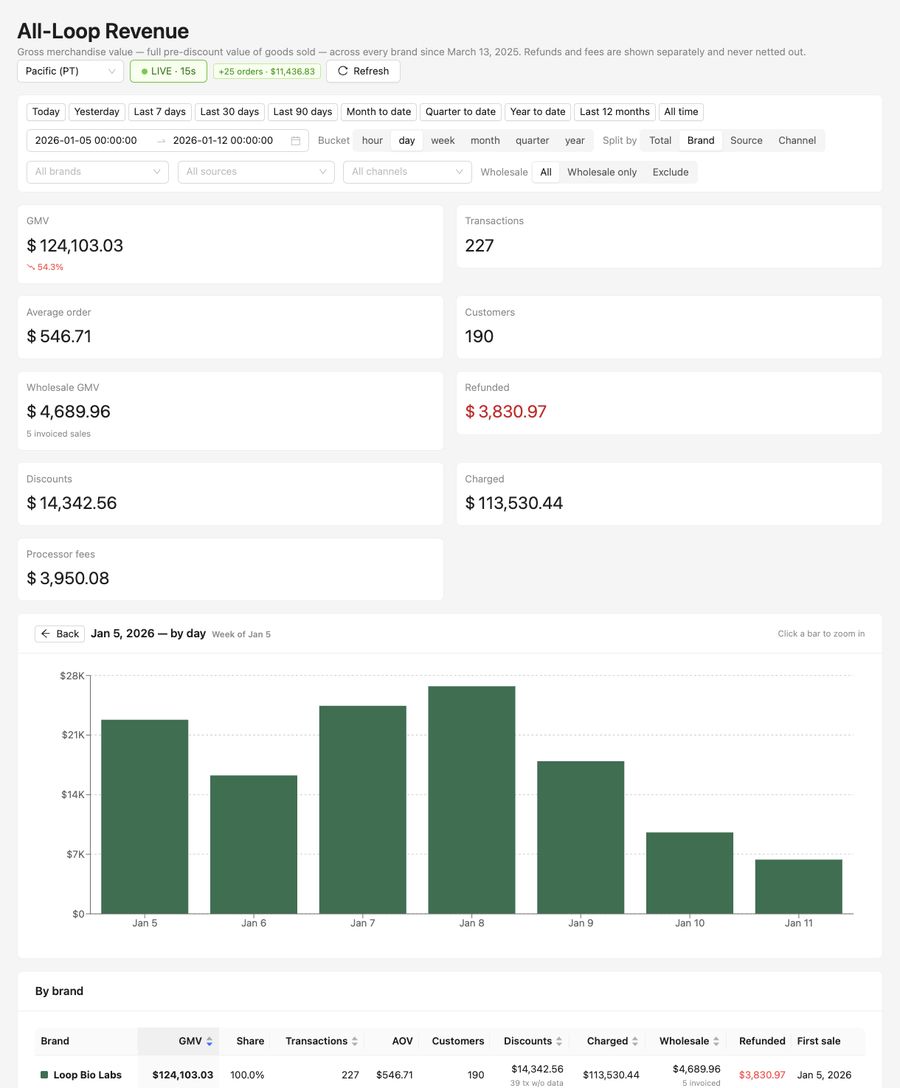Click the Jan 11 bar in chart

point(799,887)
